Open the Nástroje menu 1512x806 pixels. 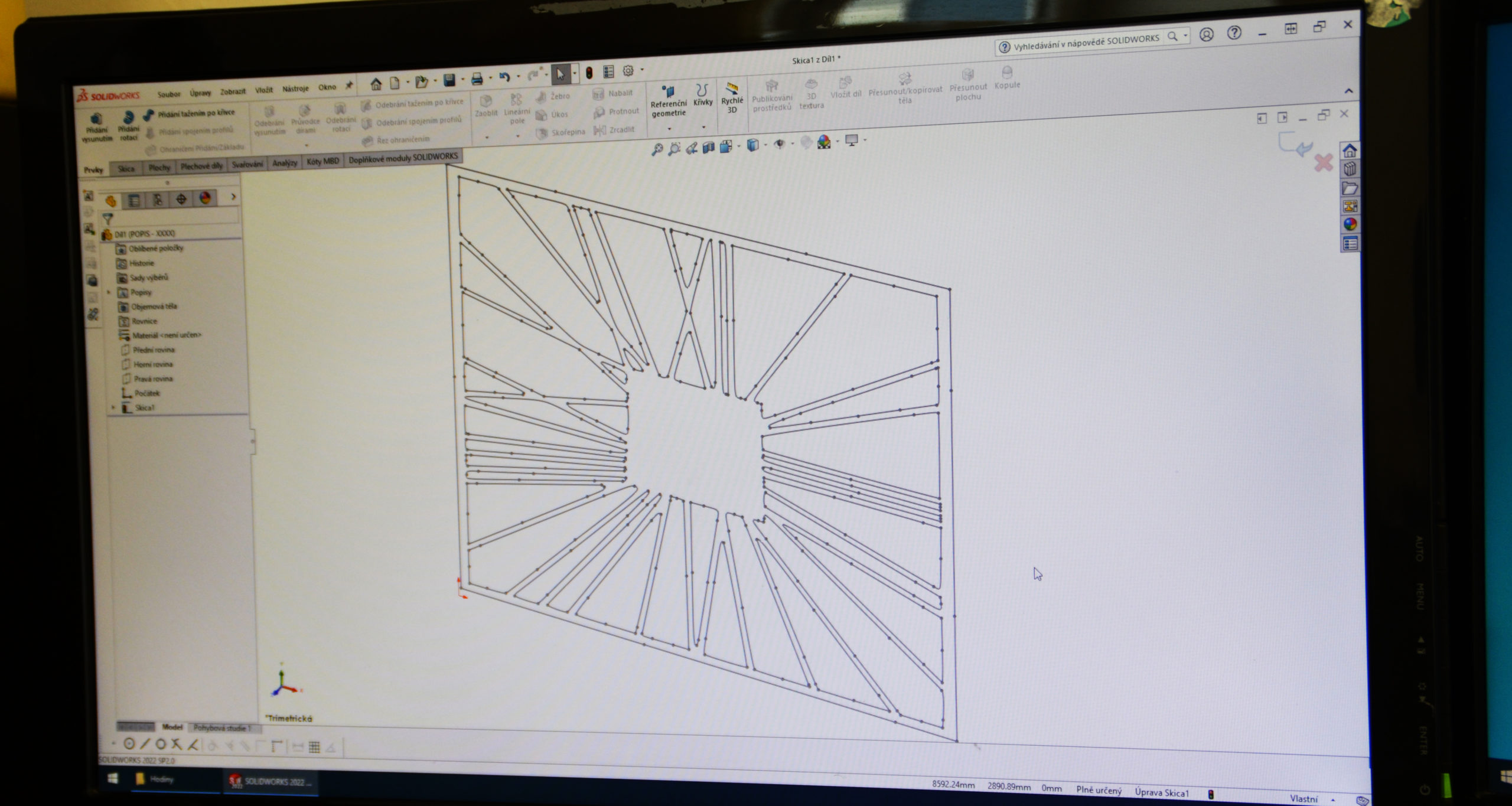click(295, 89)
